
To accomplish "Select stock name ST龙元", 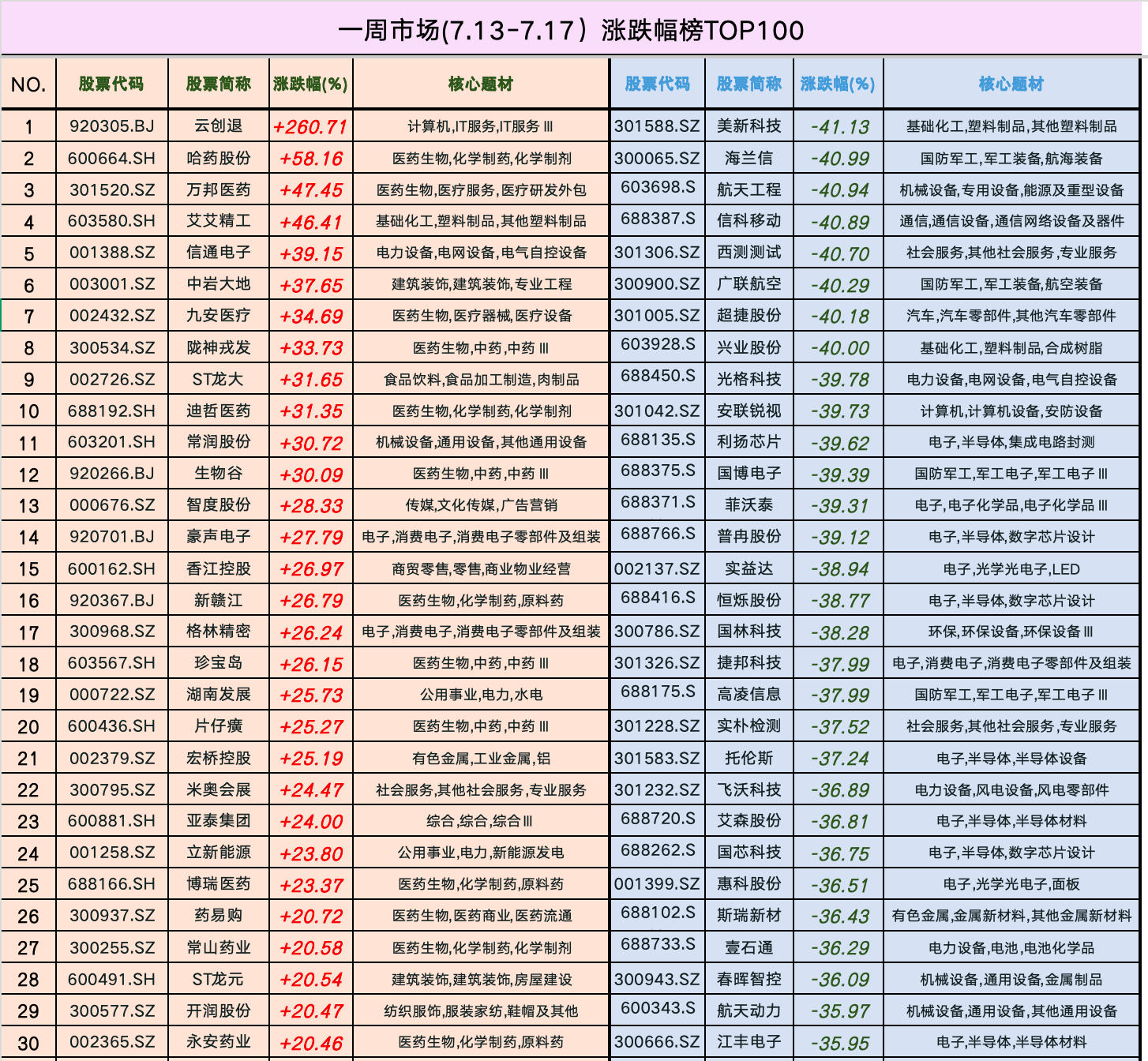I will (x=219, y=979).
